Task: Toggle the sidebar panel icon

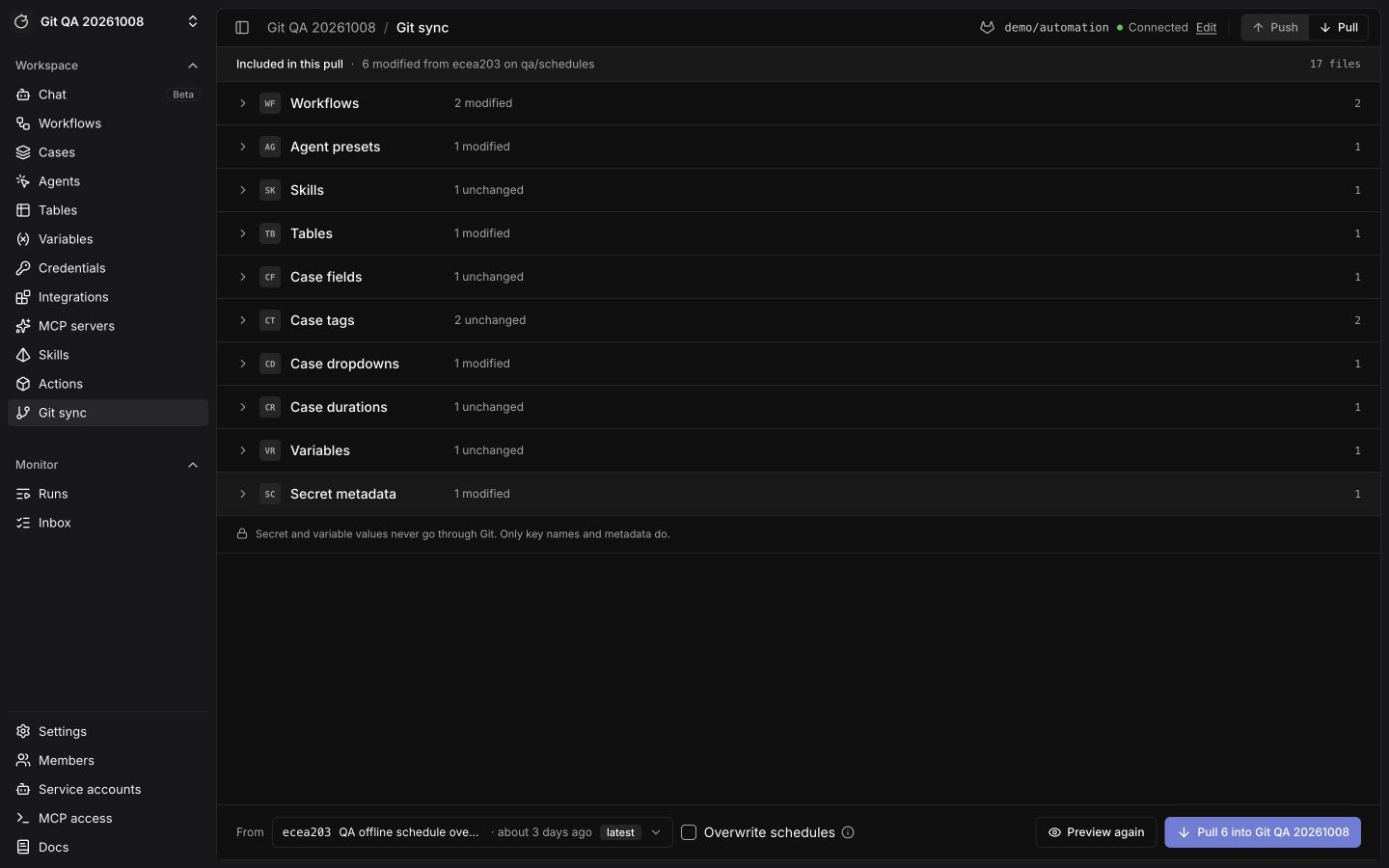Action: pyautogui.click(x=242, y=28)
